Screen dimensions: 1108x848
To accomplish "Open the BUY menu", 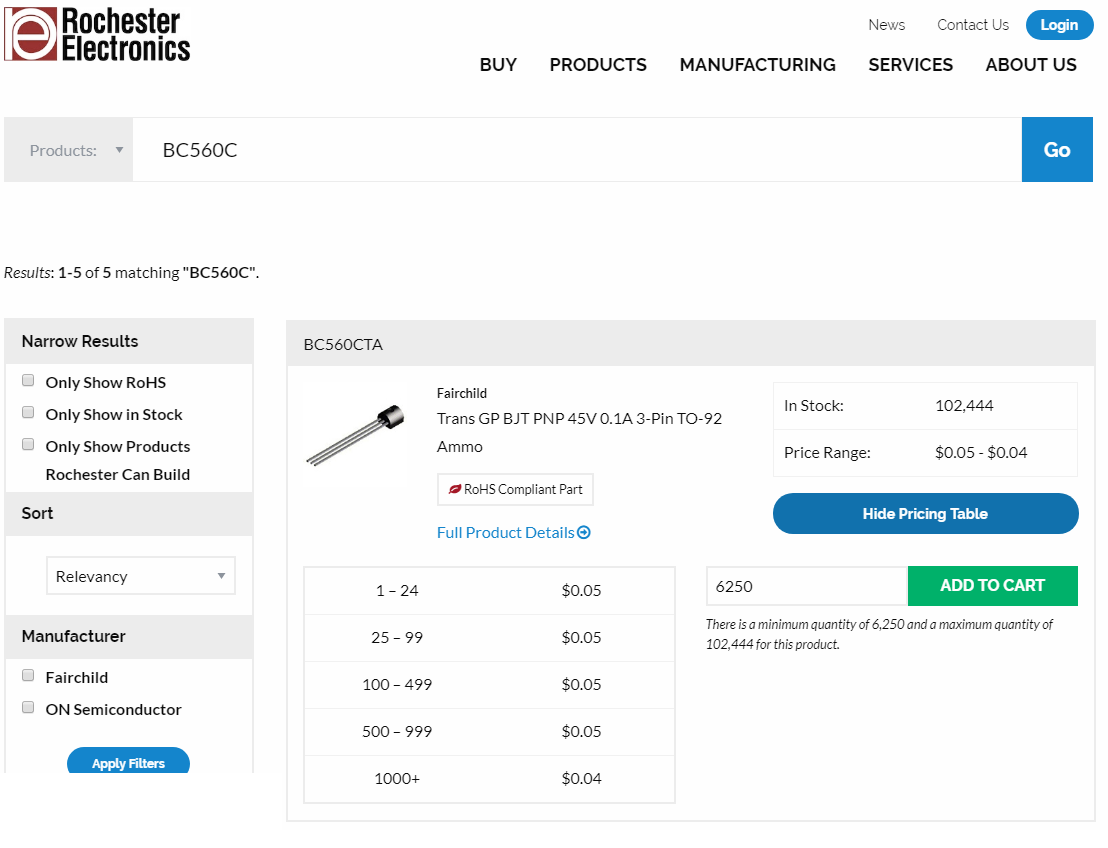I will [498, 64].
